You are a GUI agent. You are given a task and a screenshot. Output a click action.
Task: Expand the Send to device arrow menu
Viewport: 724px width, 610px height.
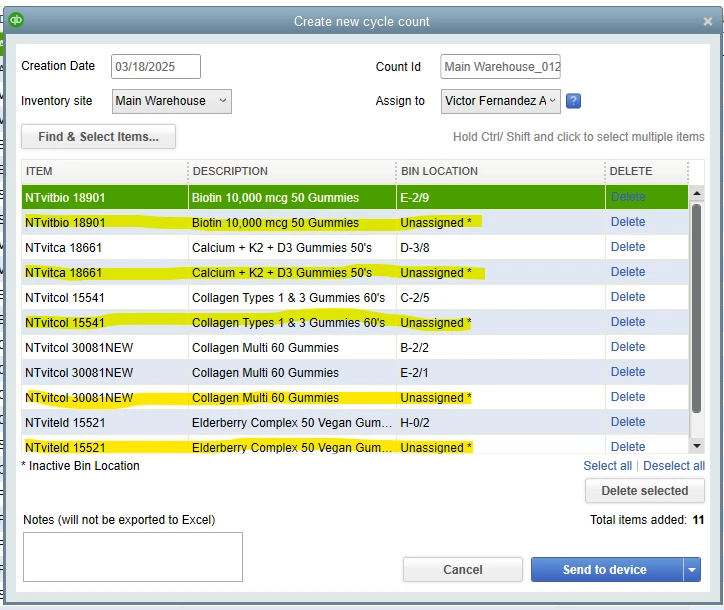(x=692, y=569)
